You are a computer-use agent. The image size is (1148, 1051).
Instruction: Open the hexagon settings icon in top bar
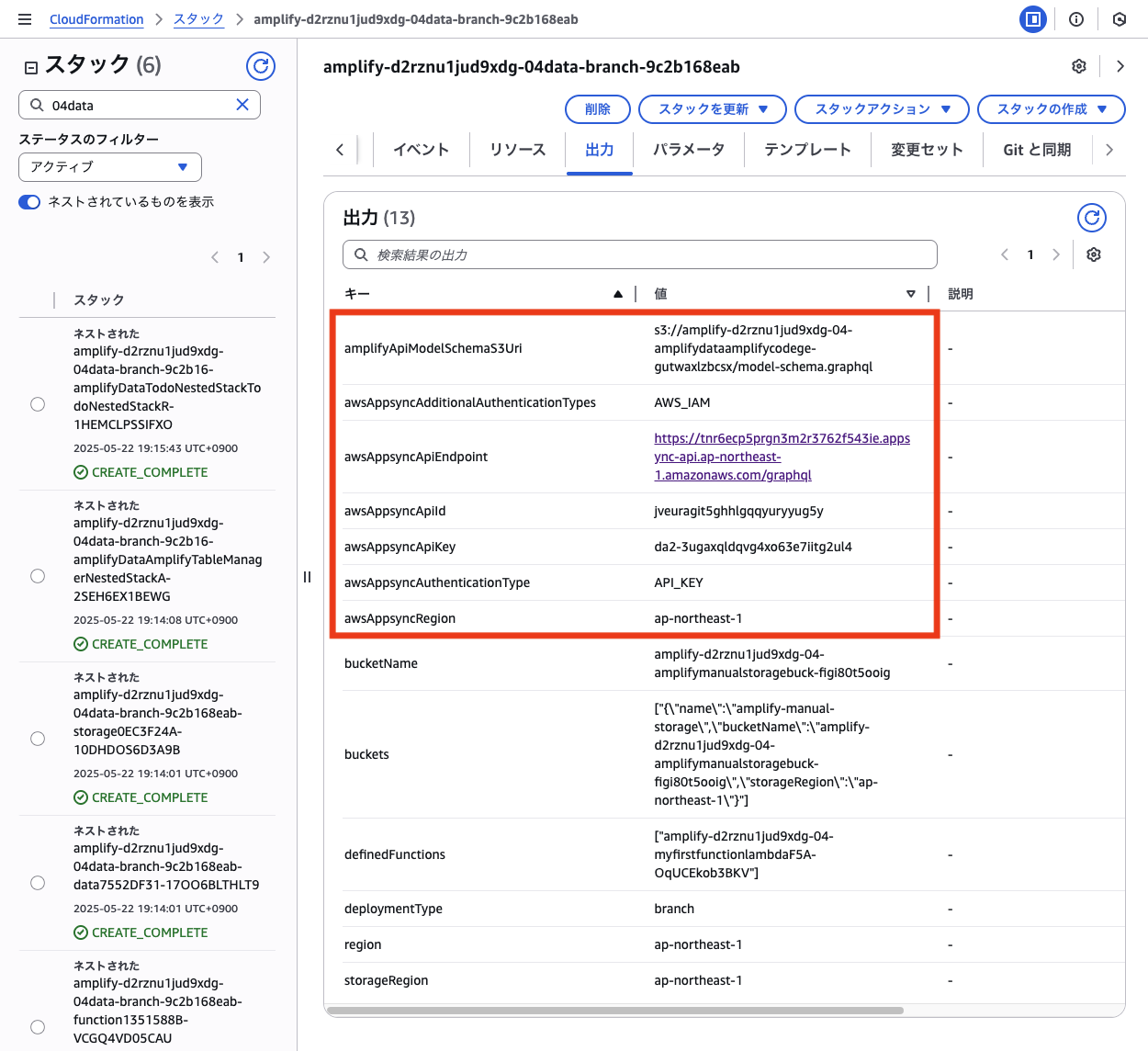pos(1120,19)
